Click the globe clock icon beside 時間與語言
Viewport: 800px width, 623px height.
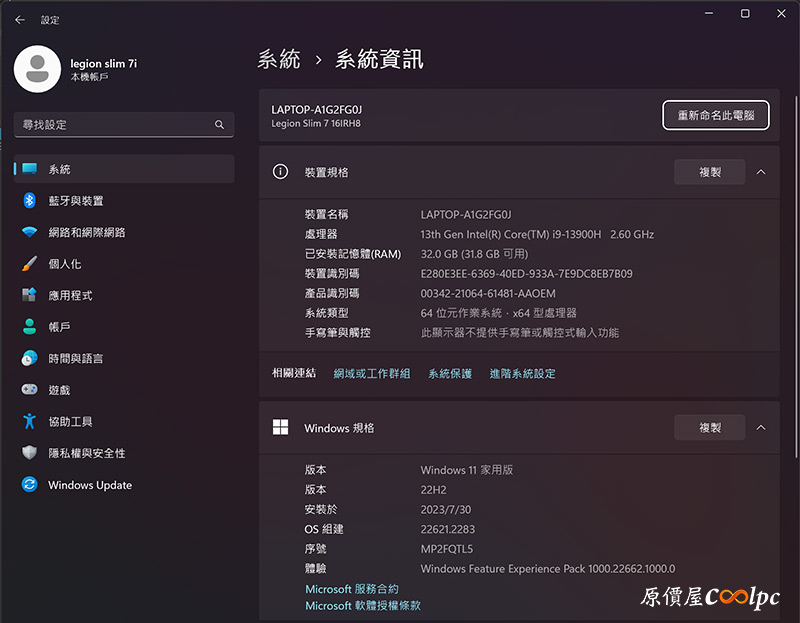tap(30, 358)
